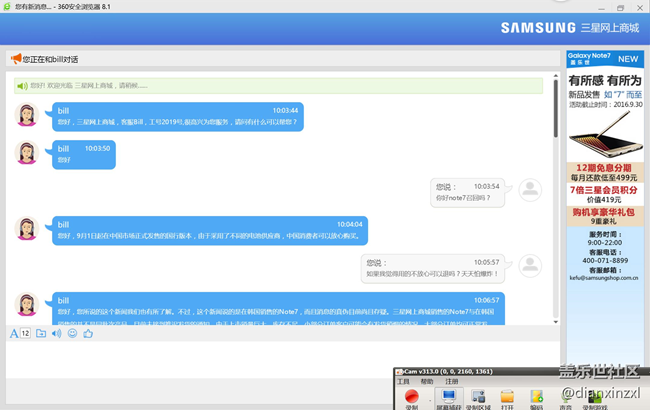The width and height of the screenshot is (650, 410).
Task: Click the 声音 sound icon in Cam
Action: (566, 400)
